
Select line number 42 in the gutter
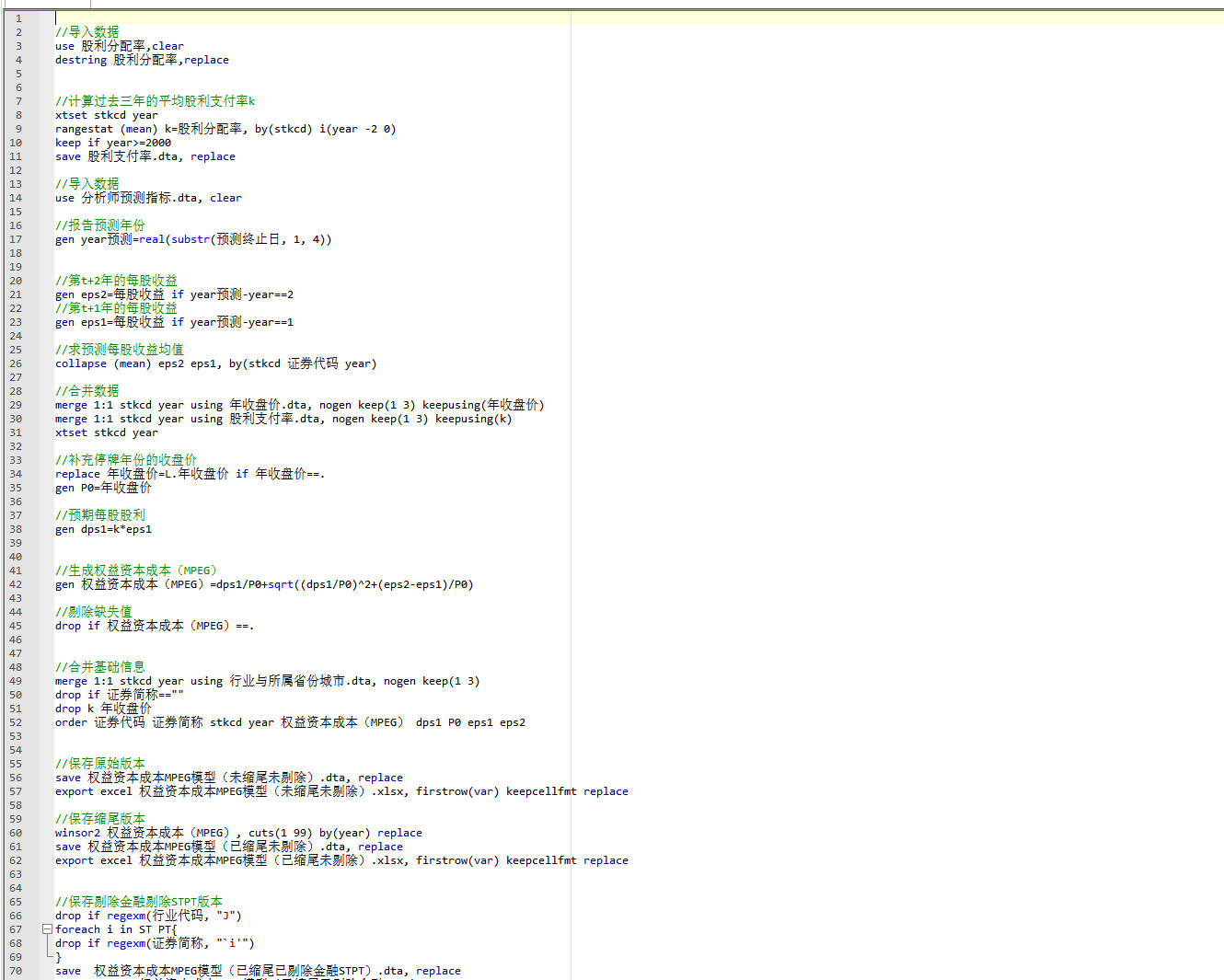point(16,584)
